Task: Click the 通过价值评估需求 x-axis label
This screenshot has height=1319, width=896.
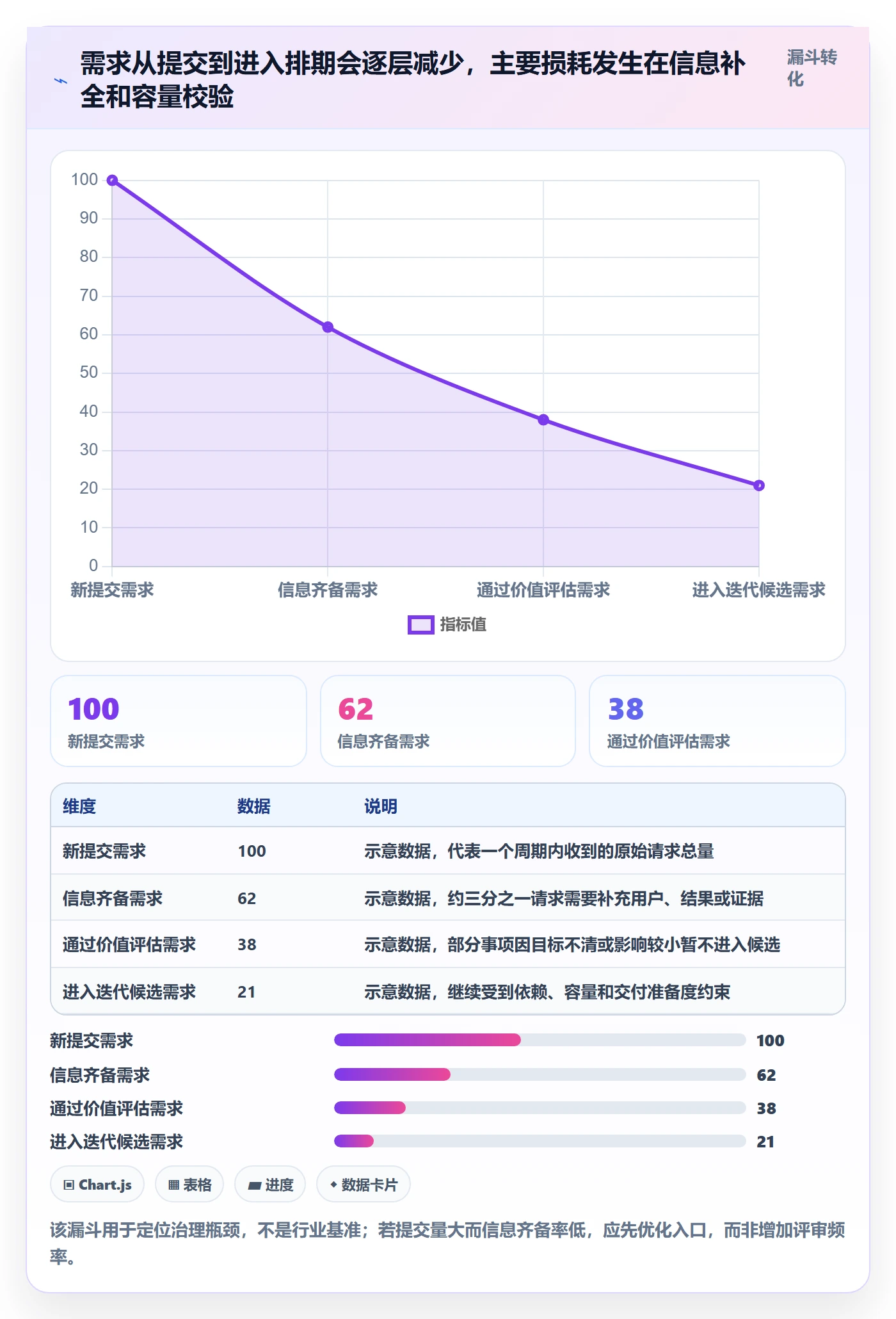Action: point(543,590)
